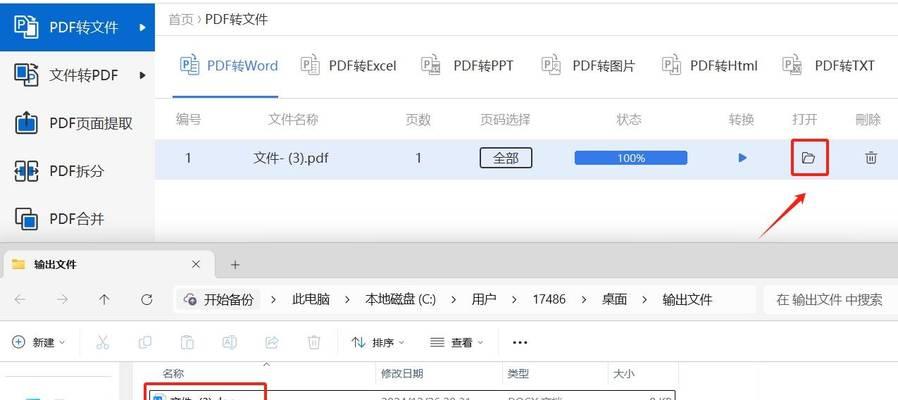Select the 文件- (3).pdf file name
Screen dimensions: 898x400
point(290,158)
